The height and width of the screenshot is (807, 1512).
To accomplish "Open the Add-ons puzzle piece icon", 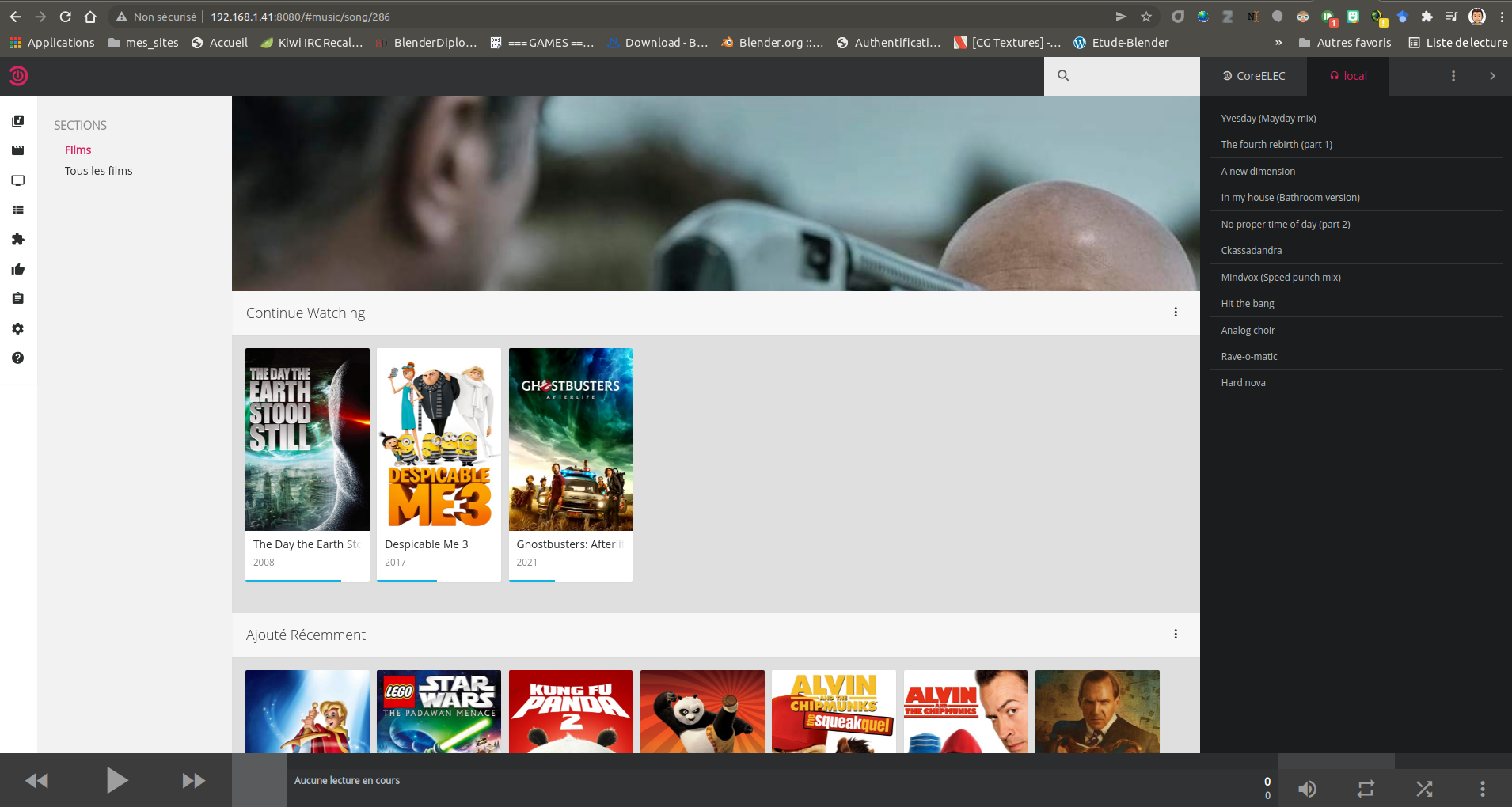I will 18,239.
